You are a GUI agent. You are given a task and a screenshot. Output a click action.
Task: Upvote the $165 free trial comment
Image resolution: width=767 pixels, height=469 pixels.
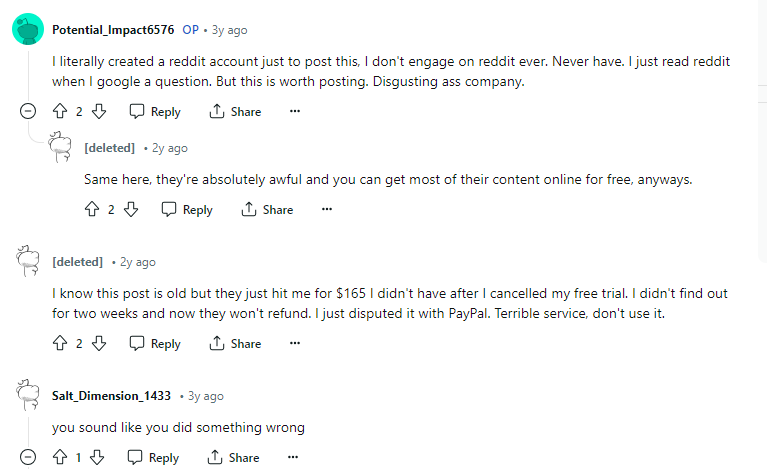60,343
